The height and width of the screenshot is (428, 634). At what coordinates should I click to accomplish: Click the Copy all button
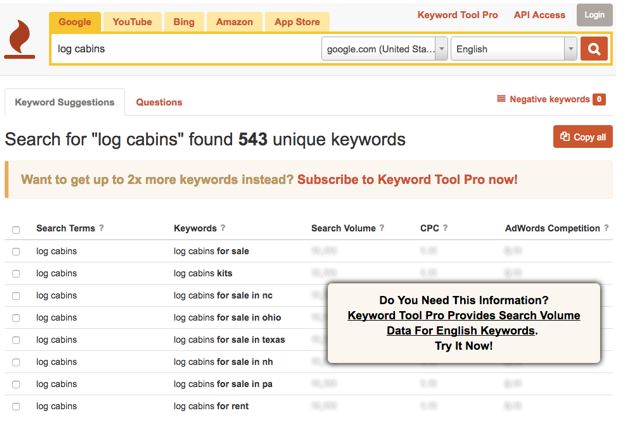[583, 137]
